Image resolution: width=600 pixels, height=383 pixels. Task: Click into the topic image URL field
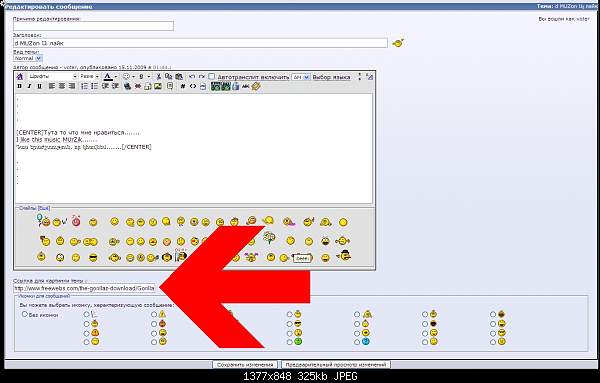coord(84,288)
